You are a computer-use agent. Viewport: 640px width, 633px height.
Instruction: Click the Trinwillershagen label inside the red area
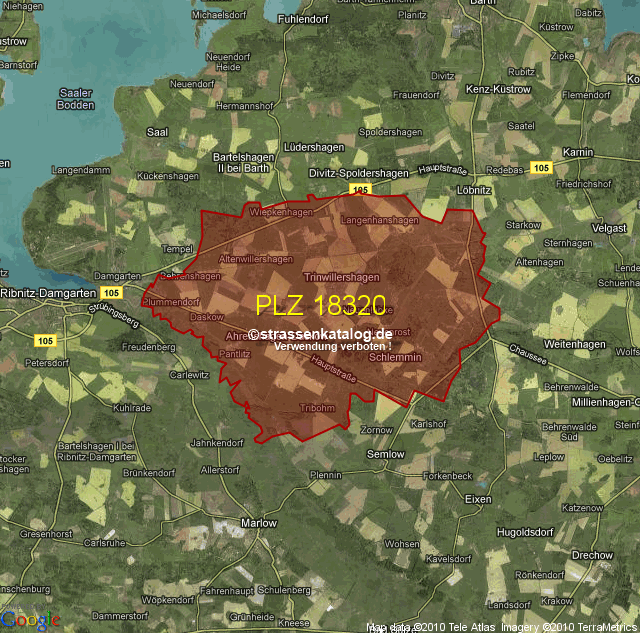pyautogui.click(x=341, y=277)
